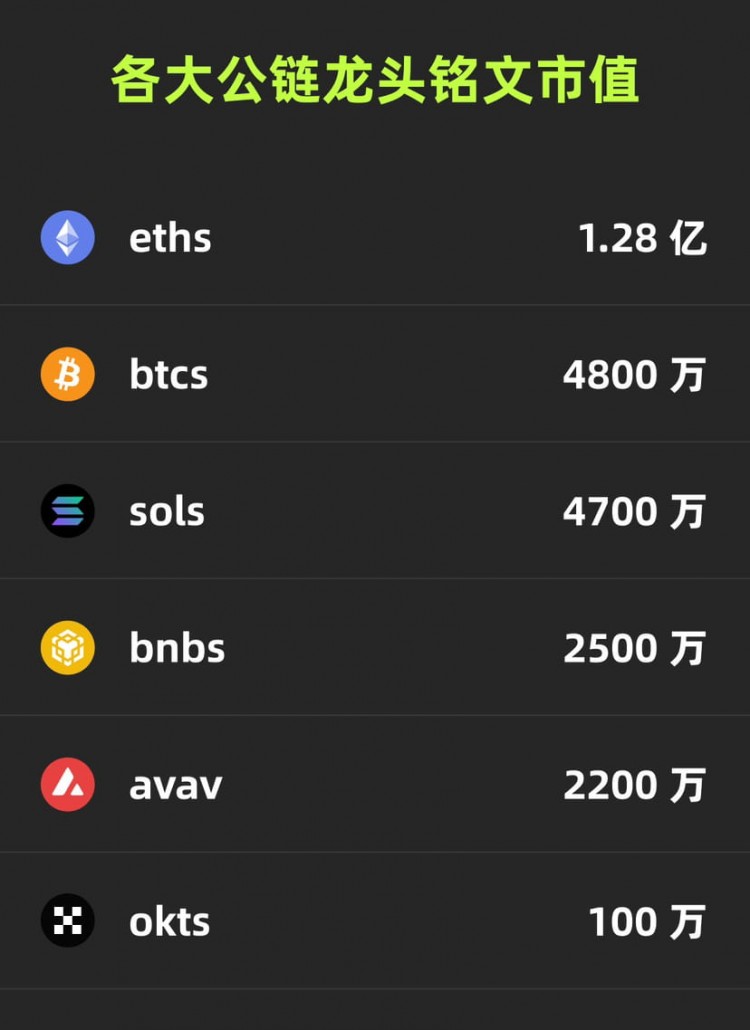Click the red Avalanche logo icon
Image resolution: width=750 pixels, height=1030 pixels.
click(68, 785)
